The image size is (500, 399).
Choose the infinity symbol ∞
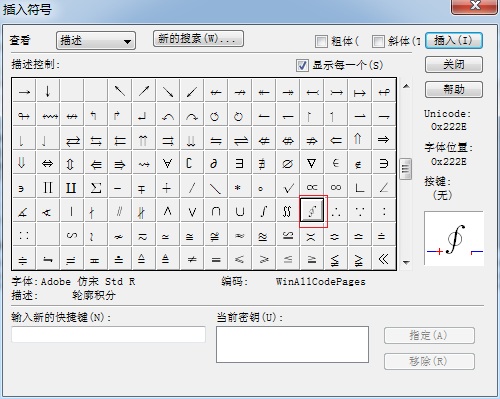(x=336, y=187)
